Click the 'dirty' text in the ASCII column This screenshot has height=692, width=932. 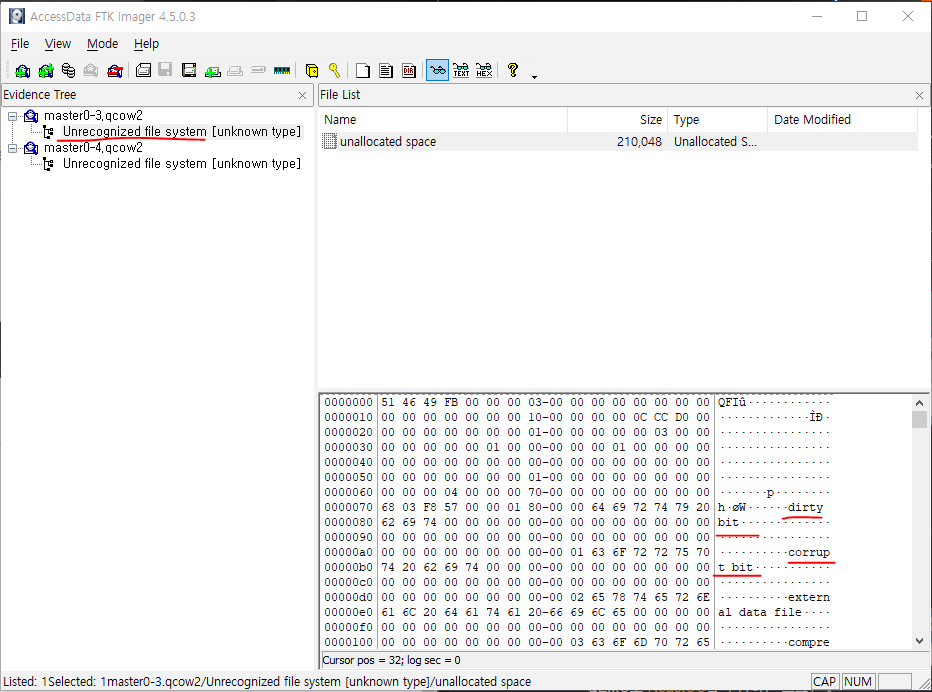[805, 507]
